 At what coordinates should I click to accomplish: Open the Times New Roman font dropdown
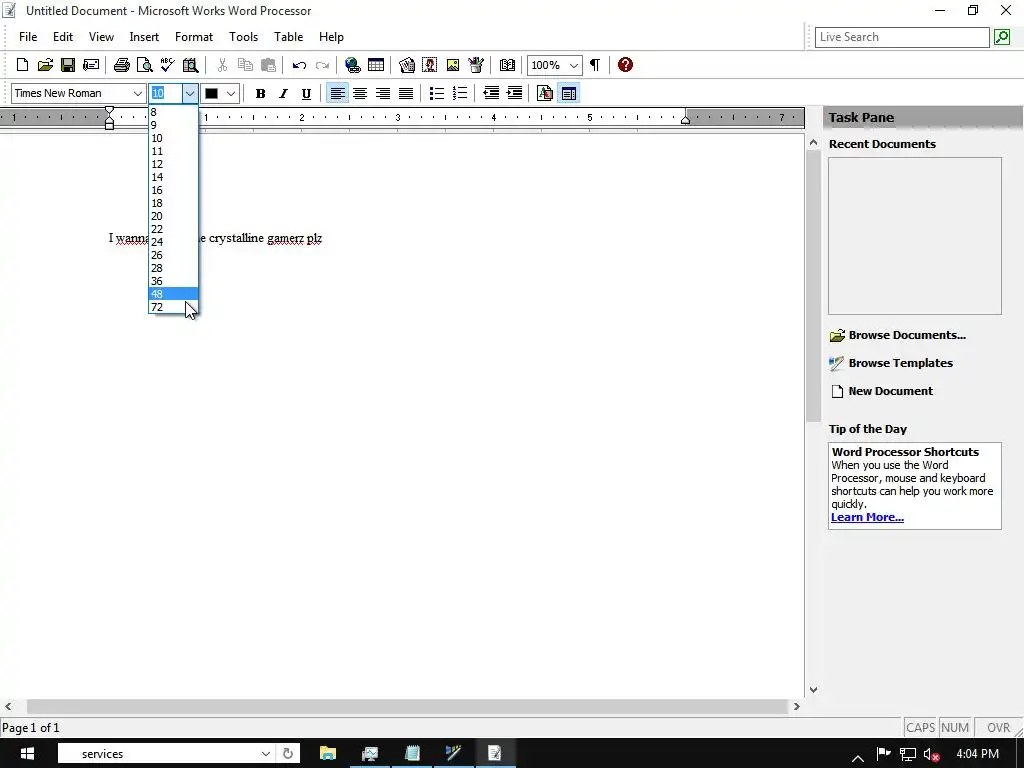[138, 93]
